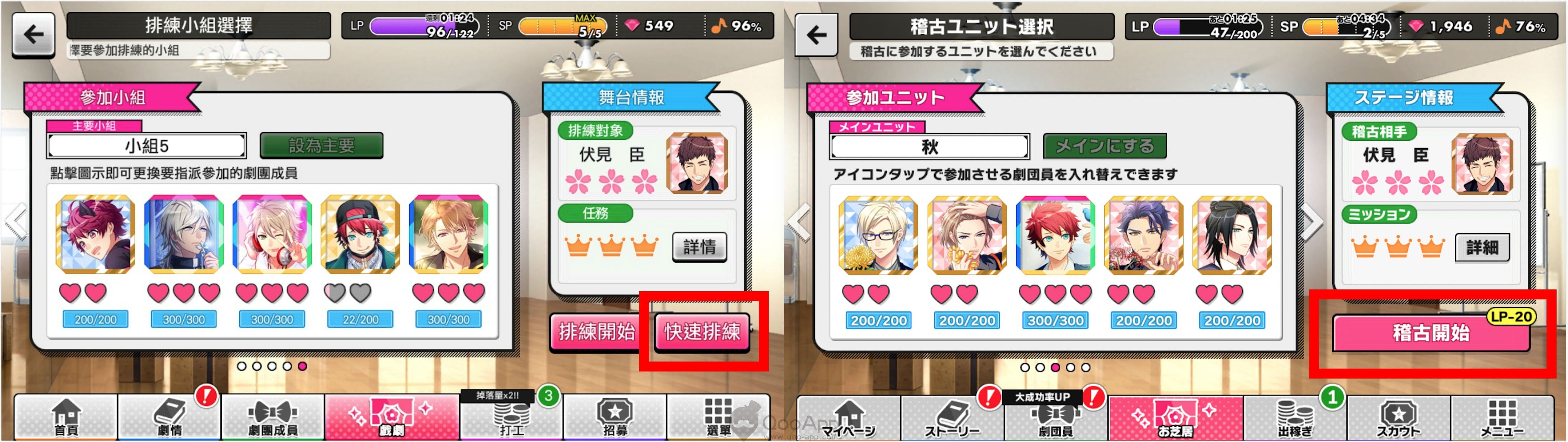The width and height of the screenshot is (1568, 442).
Task: Select third page dot on right unit pager
Action: (1055, 367)
